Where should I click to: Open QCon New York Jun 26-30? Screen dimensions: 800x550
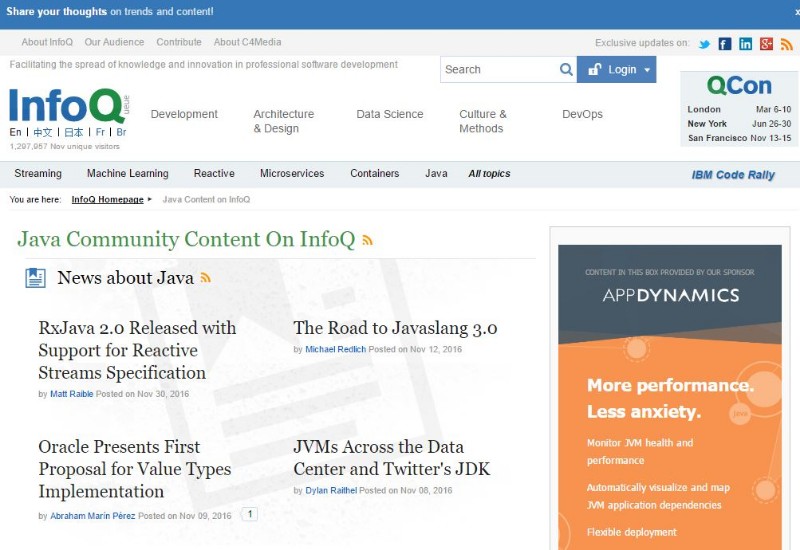click(739, 123)
